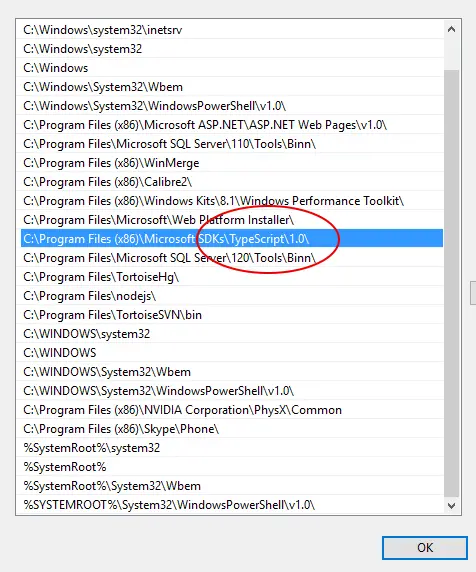Select the plain %SystemRoot% entry

pos(232,467)
